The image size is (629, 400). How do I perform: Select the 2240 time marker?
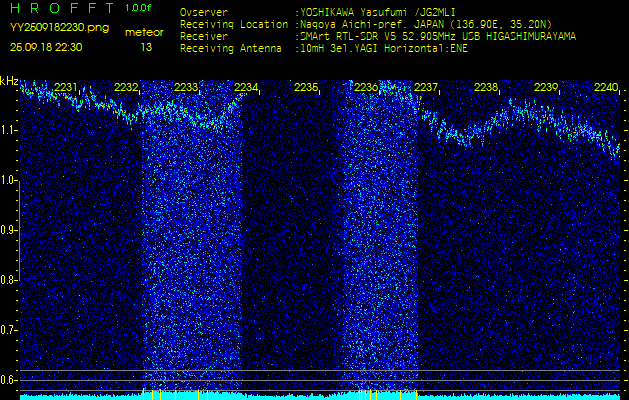pyautogui.click(x=606, y=88)
